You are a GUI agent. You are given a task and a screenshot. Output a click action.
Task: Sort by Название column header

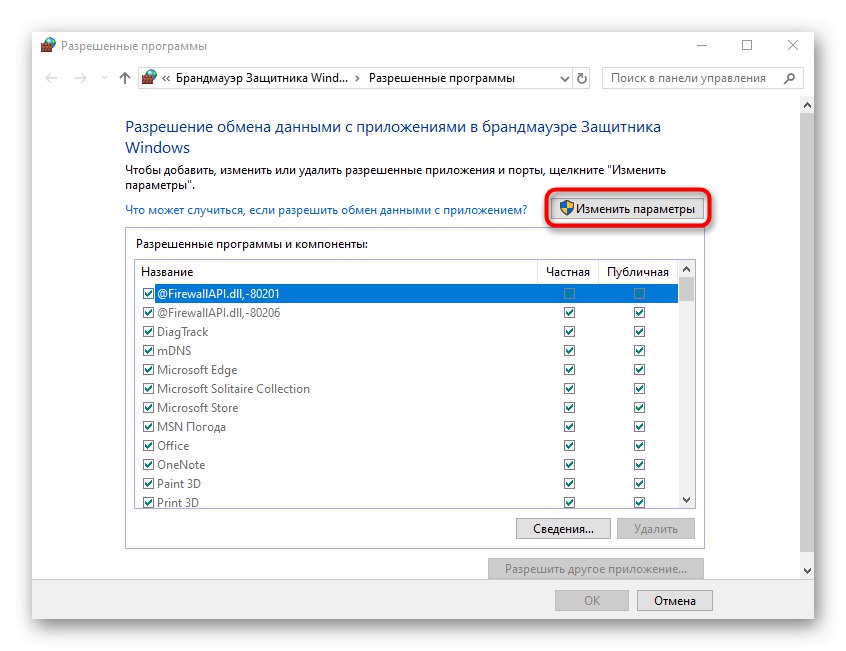point(336,271)
